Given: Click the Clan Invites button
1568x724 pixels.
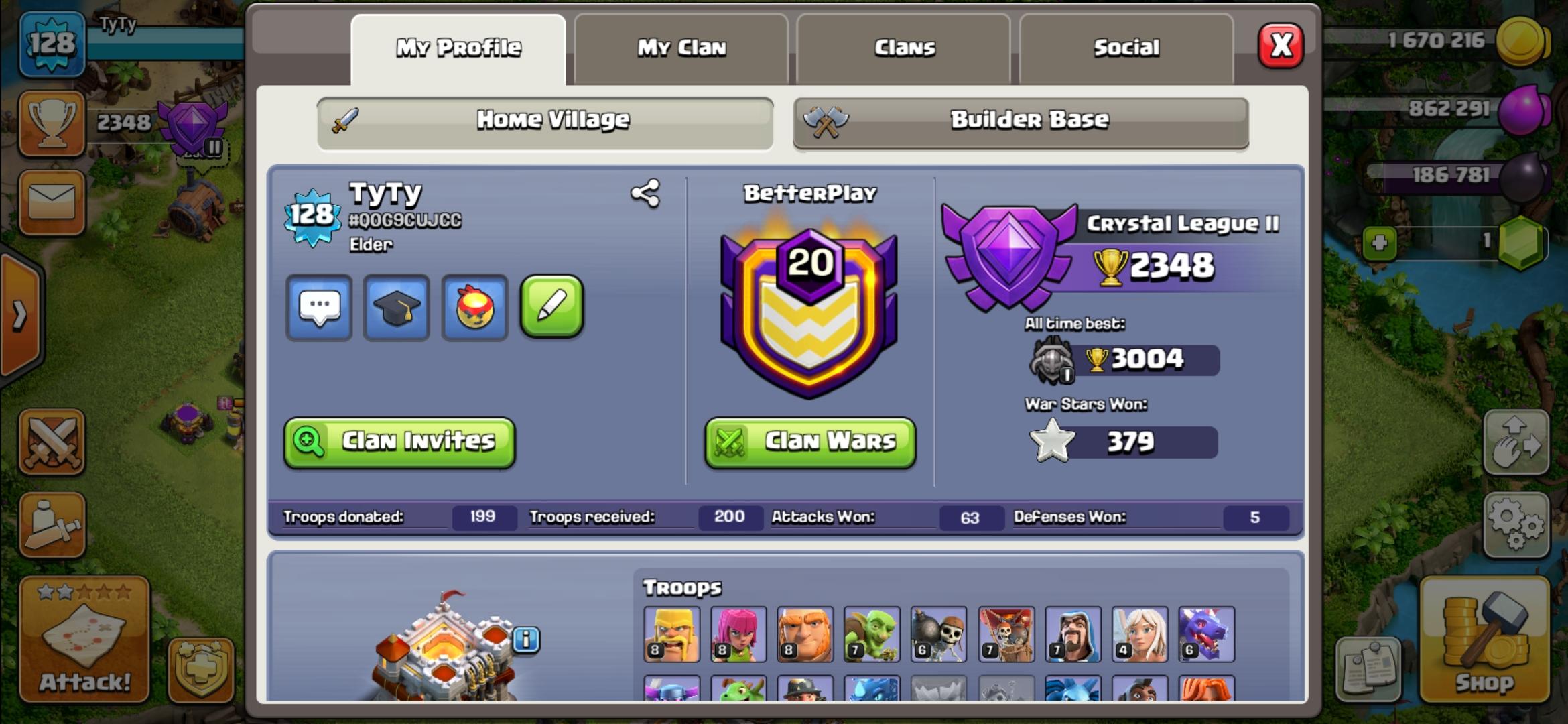Looking at the screenshot, I should [400, 442].
